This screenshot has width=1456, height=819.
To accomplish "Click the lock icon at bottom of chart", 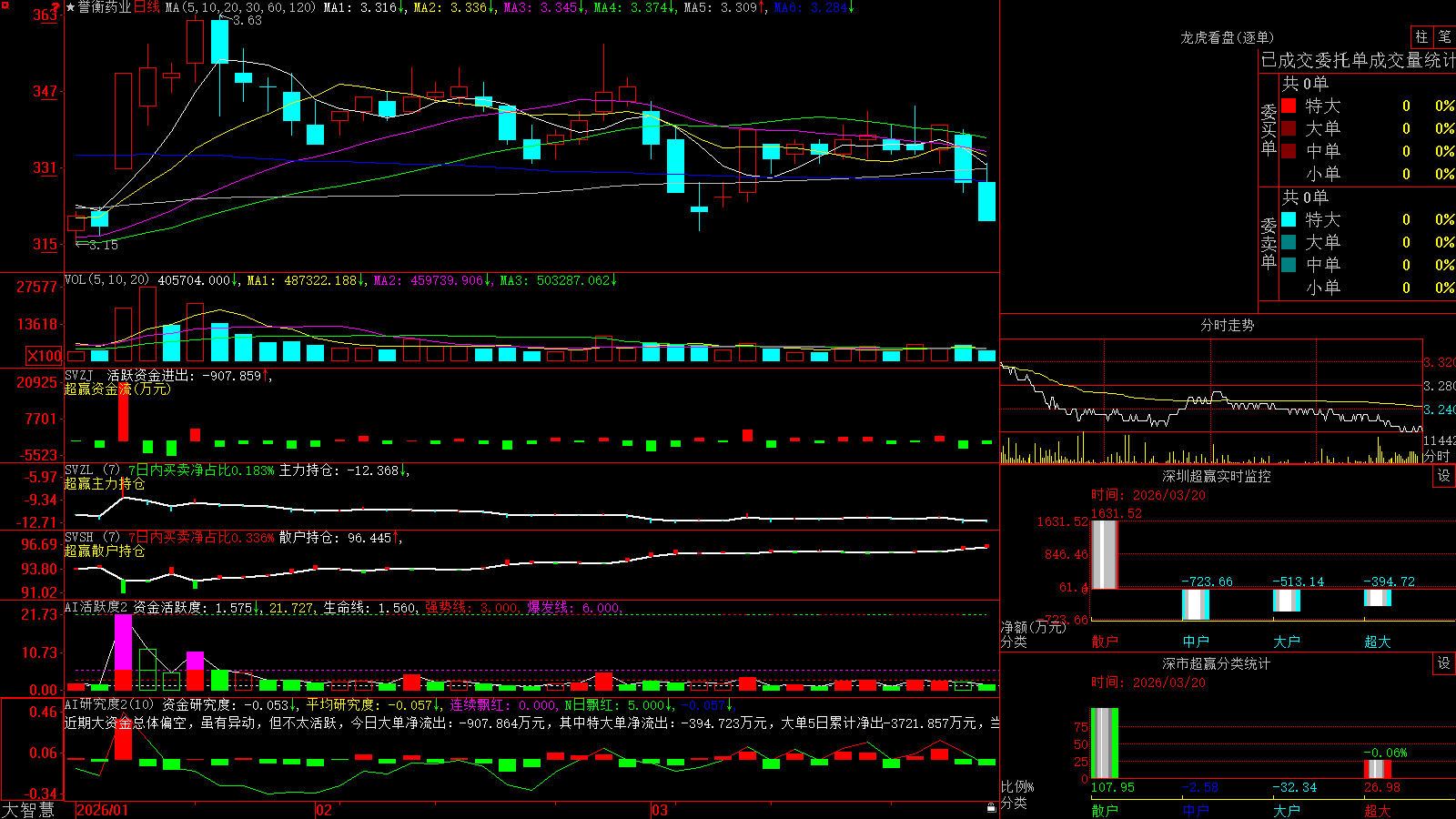I will [x=992, y=808].
